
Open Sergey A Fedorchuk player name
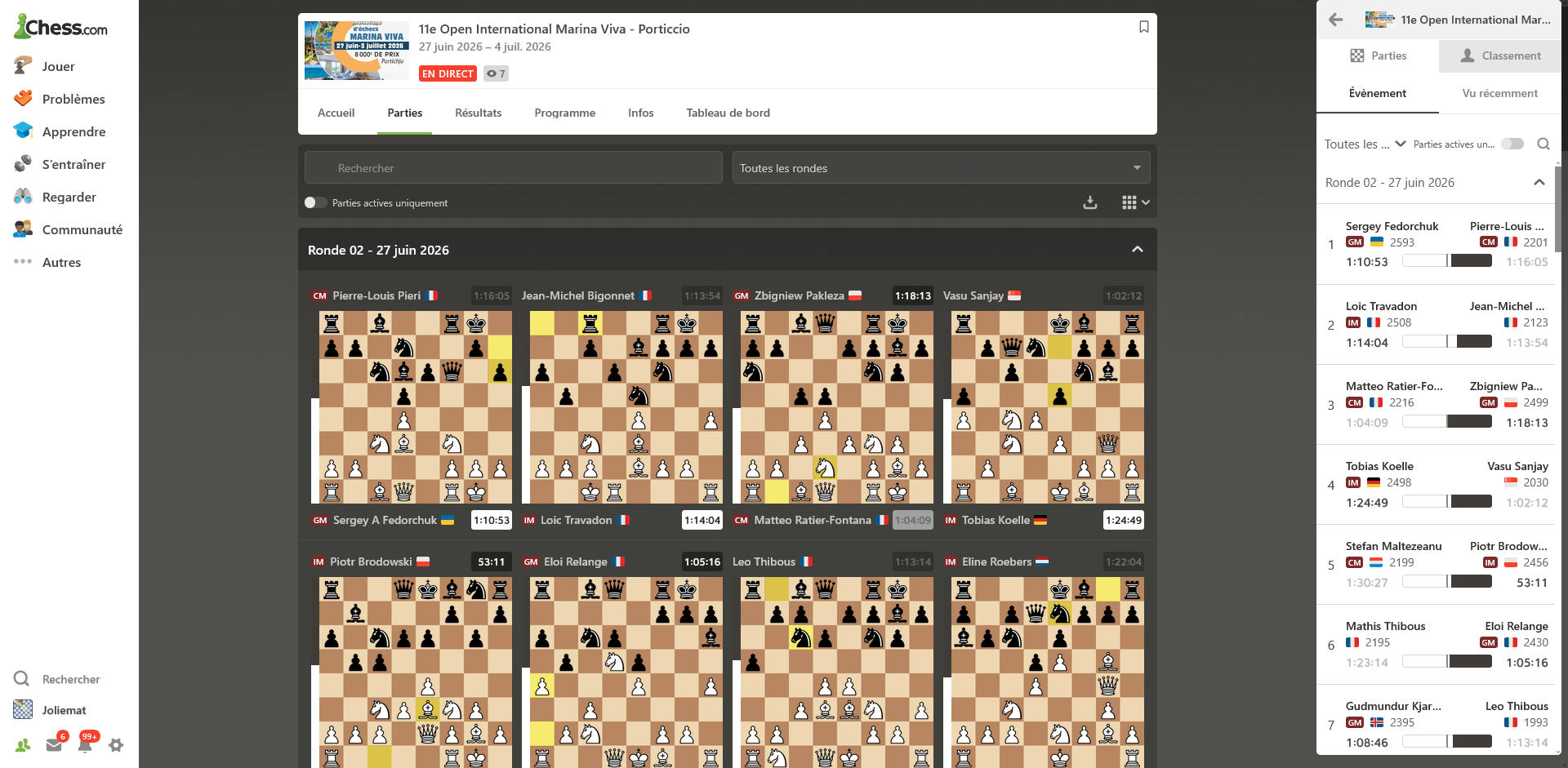pyautogui.click(x=385, y=520)
